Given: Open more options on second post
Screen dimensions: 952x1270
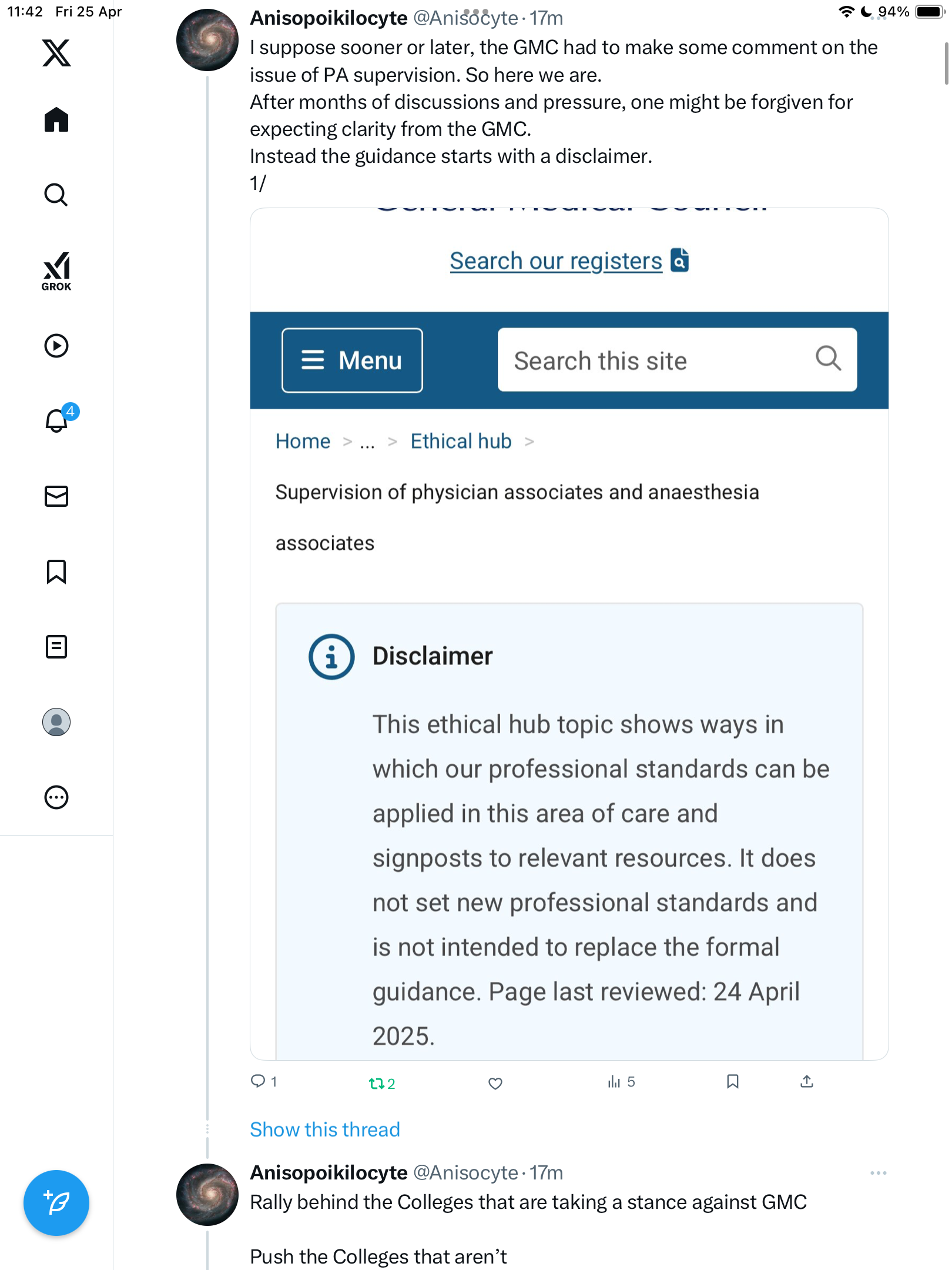Looking at the screenshot, I should click(879, 1173).
